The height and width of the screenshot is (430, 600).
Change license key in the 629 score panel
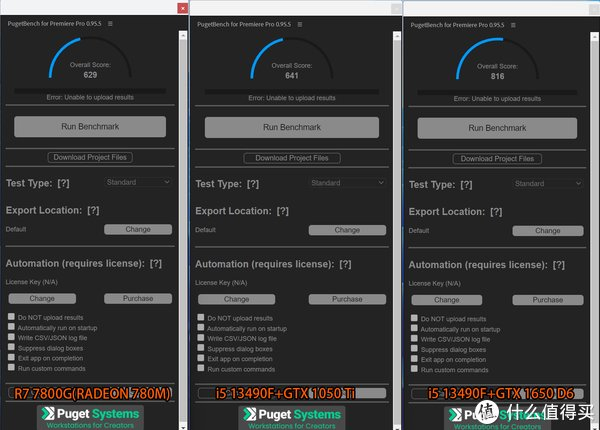(42, 298)
